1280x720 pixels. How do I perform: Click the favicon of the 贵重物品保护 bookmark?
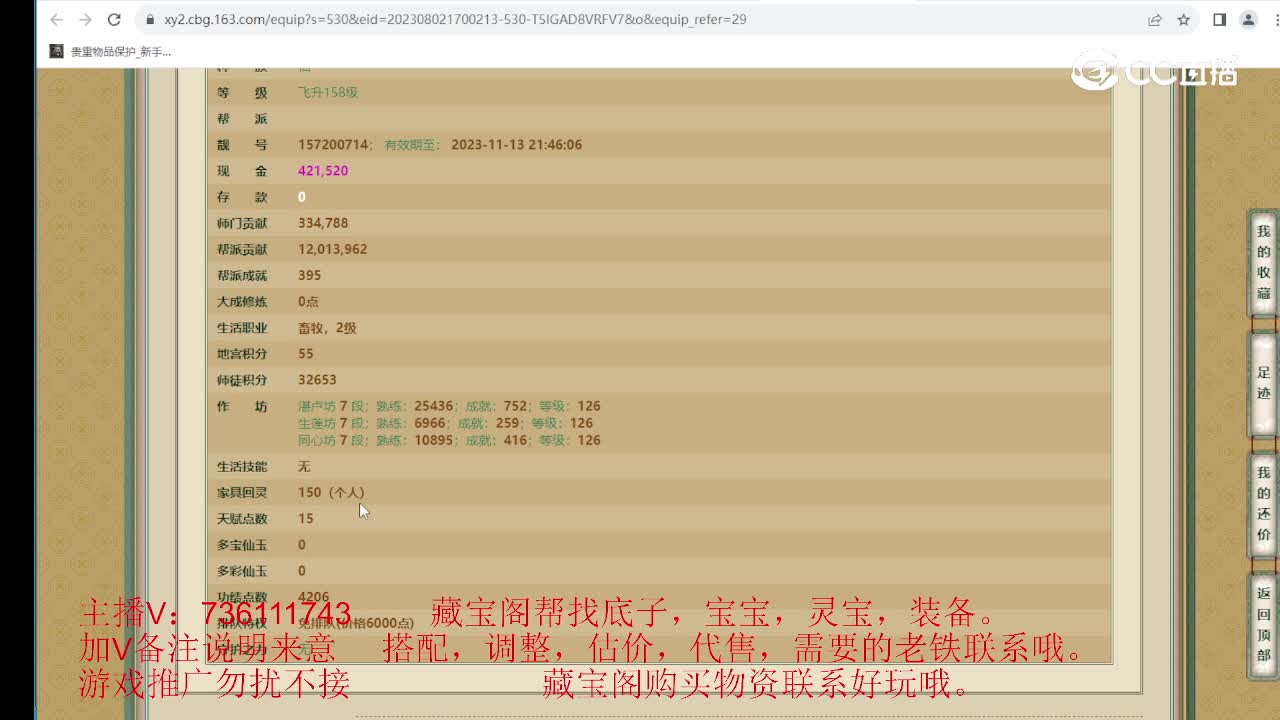point(54,50)
